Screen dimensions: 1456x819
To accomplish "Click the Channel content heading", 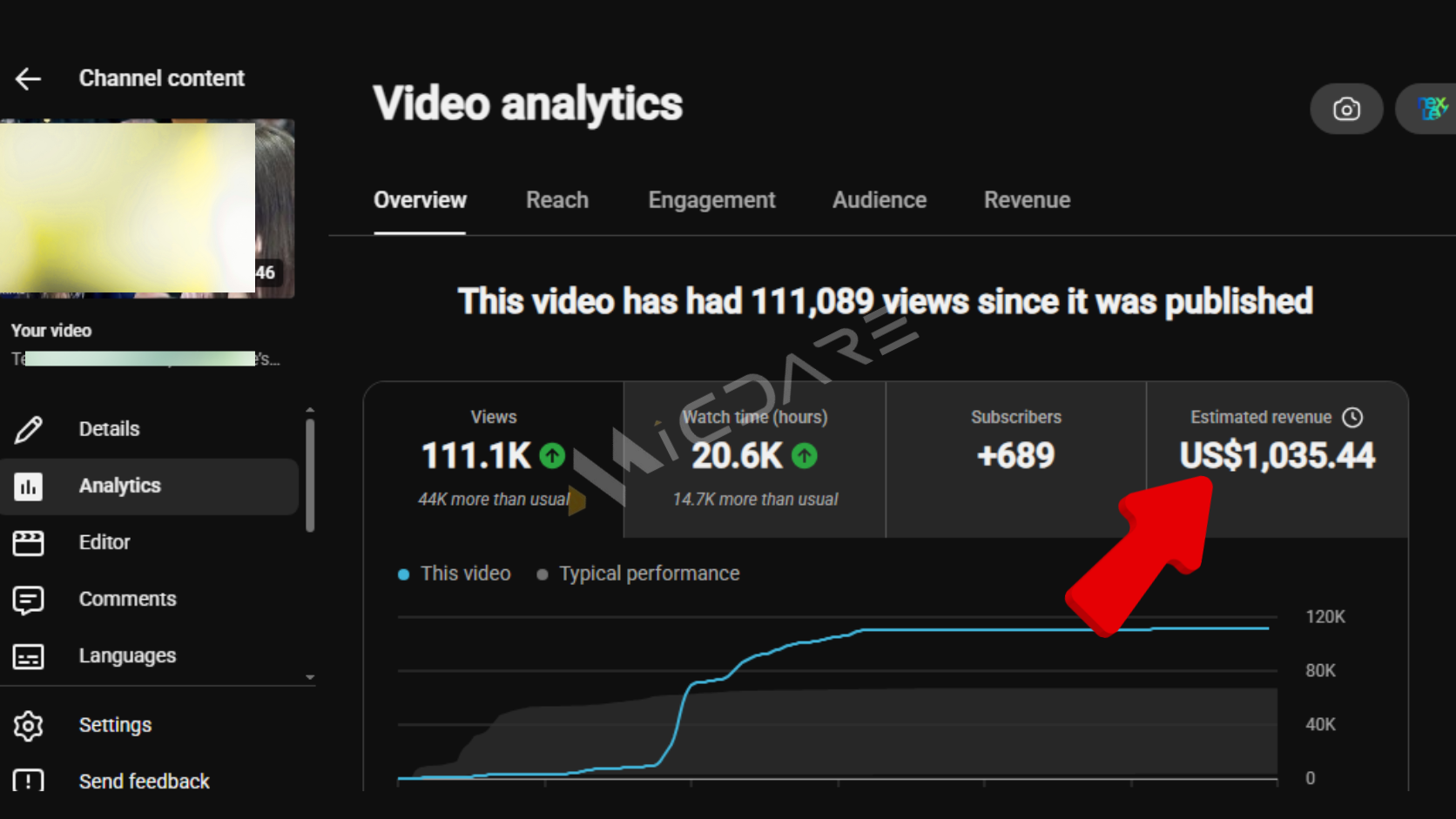I will pos(162,78).
